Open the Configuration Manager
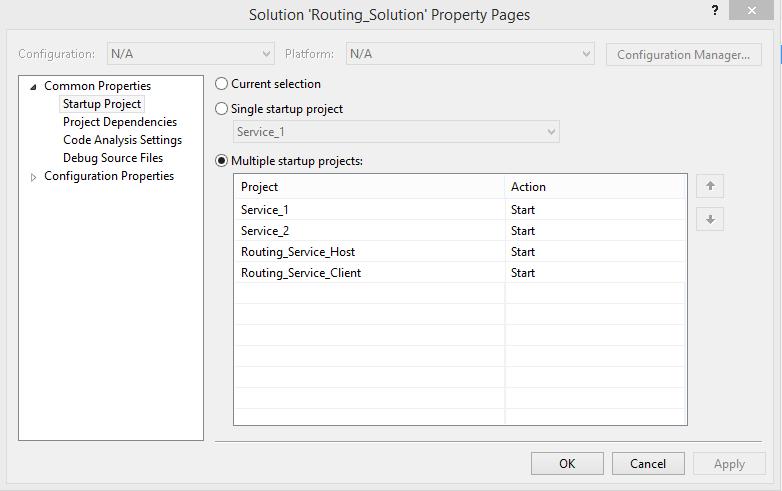 tap(683, 54)
